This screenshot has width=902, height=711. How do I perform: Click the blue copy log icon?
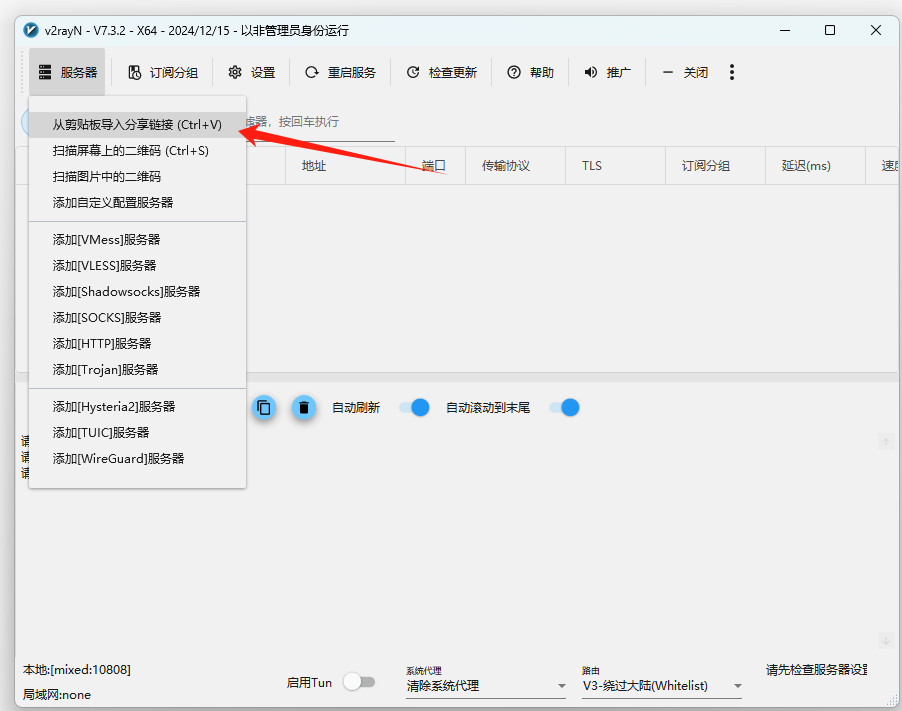(264, 408)
